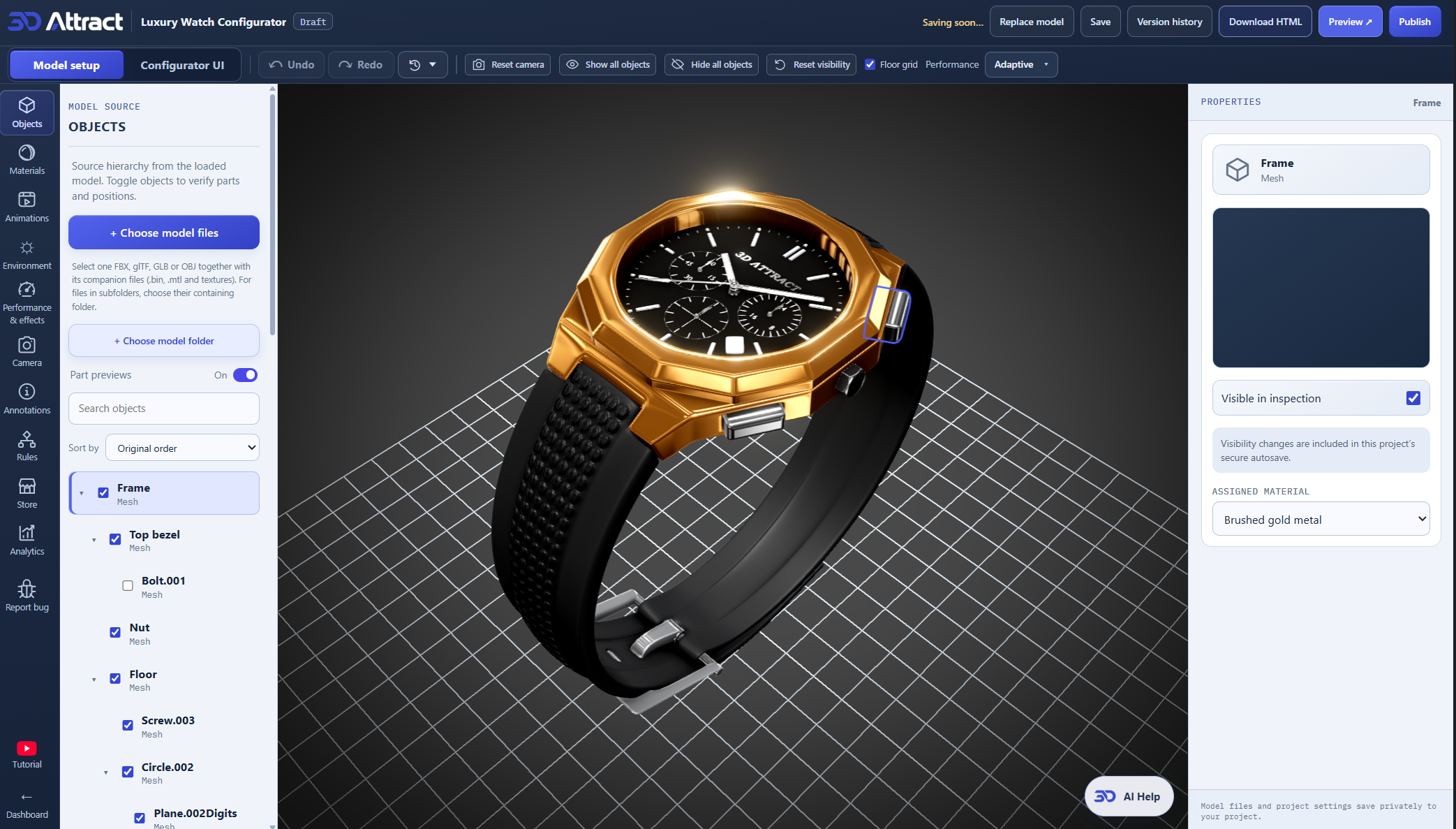The width and height of the screenshot is (1456, 829).
Task: Collapse the Floor tree node
Action: tap(94, 680)
